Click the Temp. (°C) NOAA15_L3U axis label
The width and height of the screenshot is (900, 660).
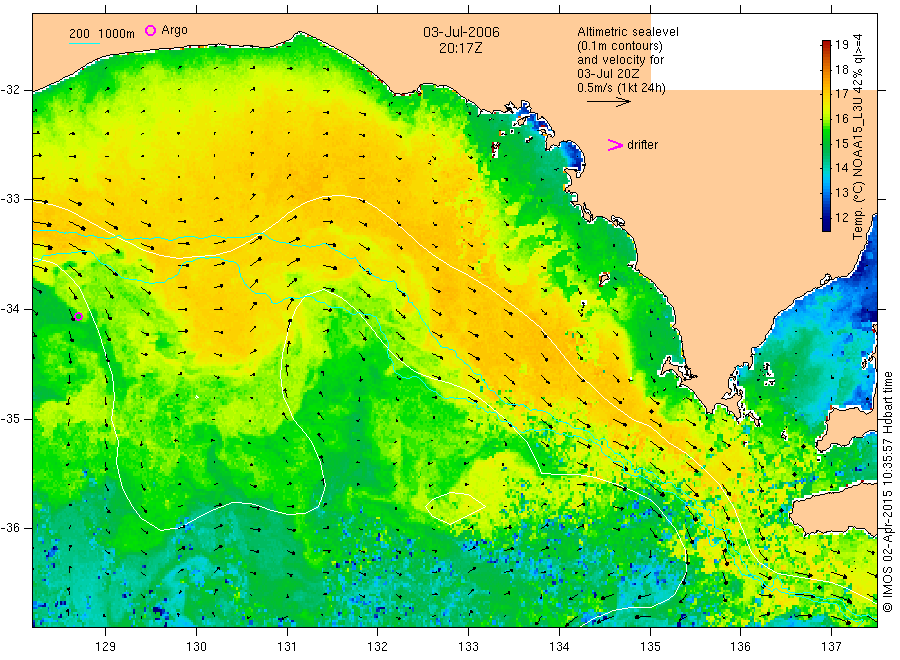click(858, 137)
